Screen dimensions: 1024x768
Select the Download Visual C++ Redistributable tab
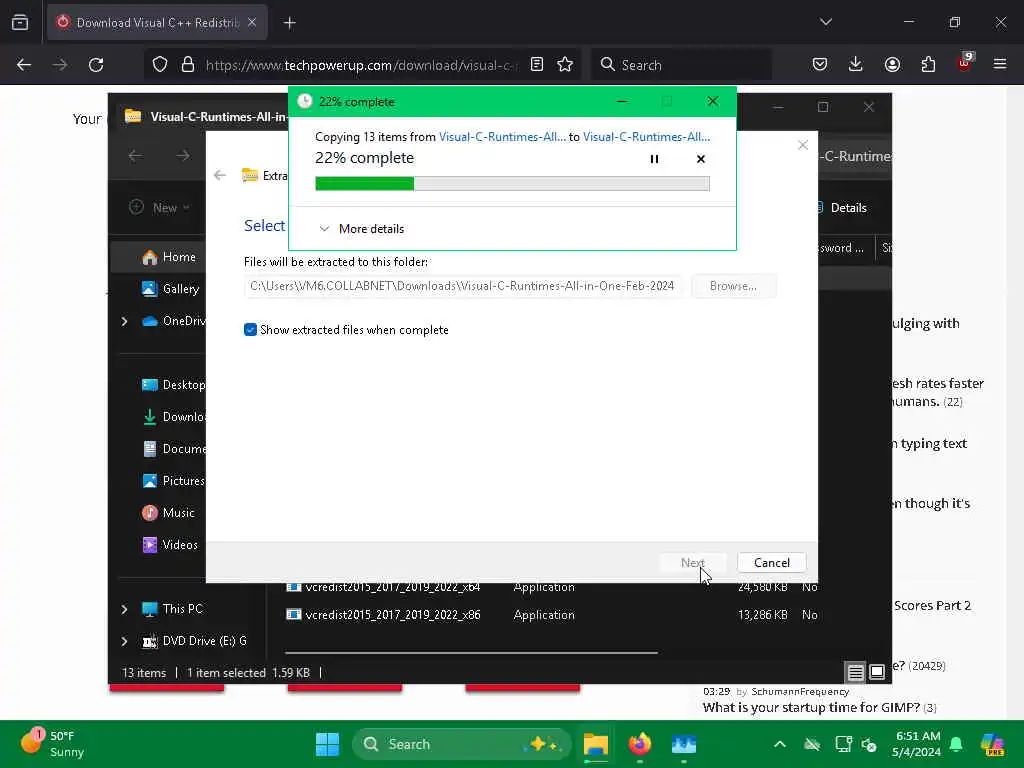tap(157, 23)
